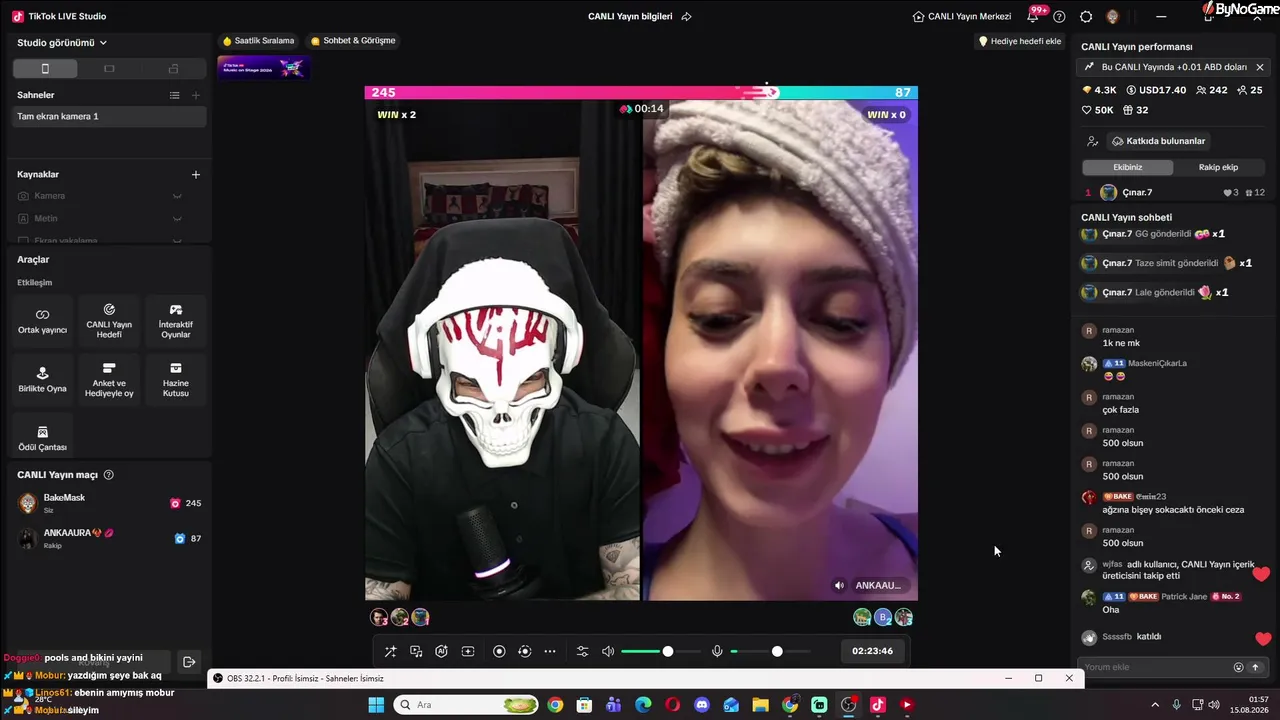Click Hediye hedefi ekle
Image resolution: width=1280 pixels, height=720 pixels.
tap(1019, 41)
